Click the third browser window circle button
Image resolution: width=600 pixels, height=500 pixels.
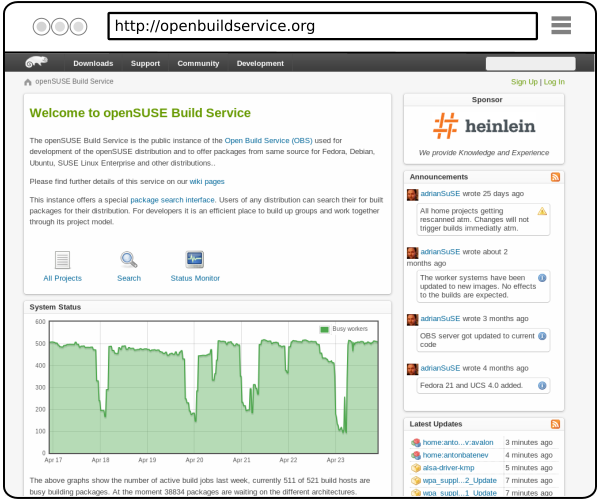point(78,27)
